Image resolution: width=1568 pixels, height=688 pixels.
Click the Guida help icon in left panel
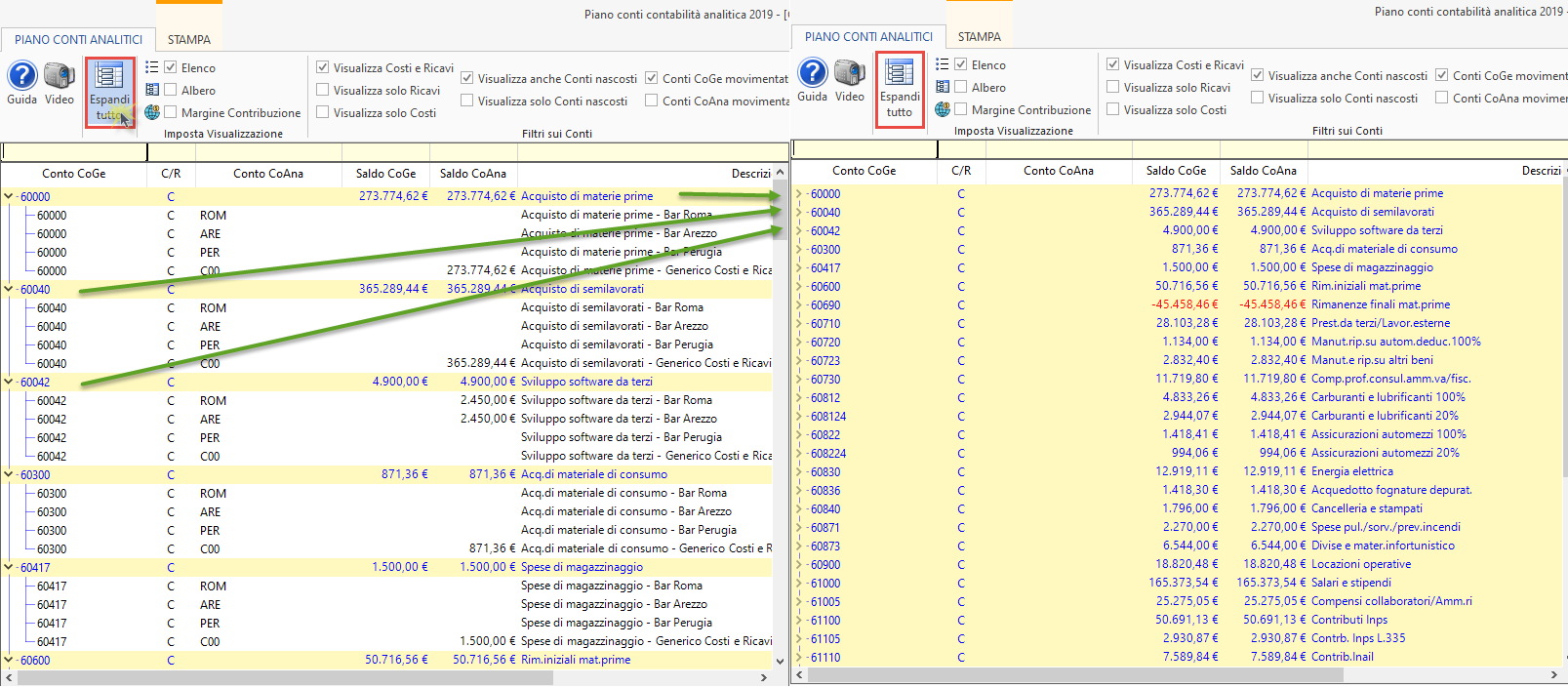[x=21, y=76]
